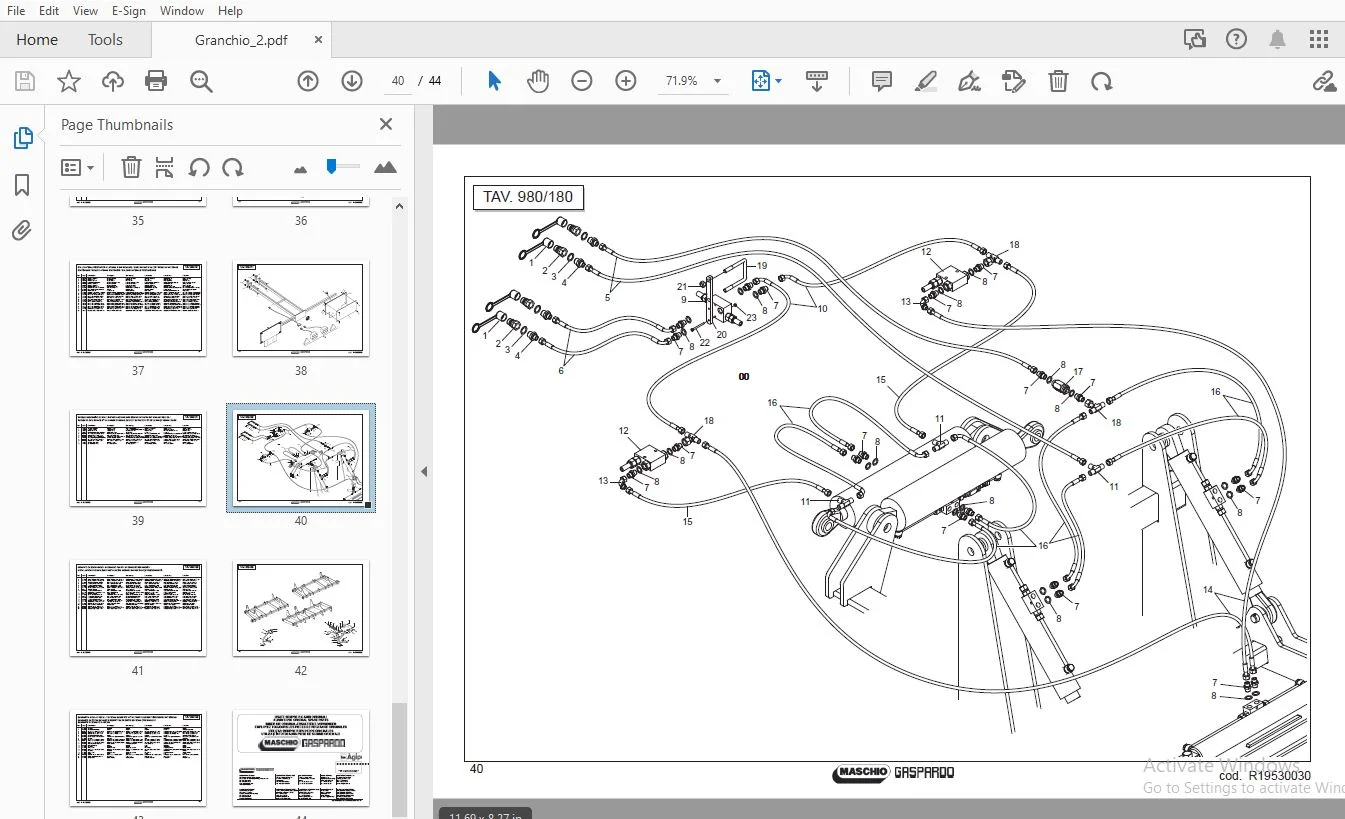Switch to the Tools tab

pos(105,40)
